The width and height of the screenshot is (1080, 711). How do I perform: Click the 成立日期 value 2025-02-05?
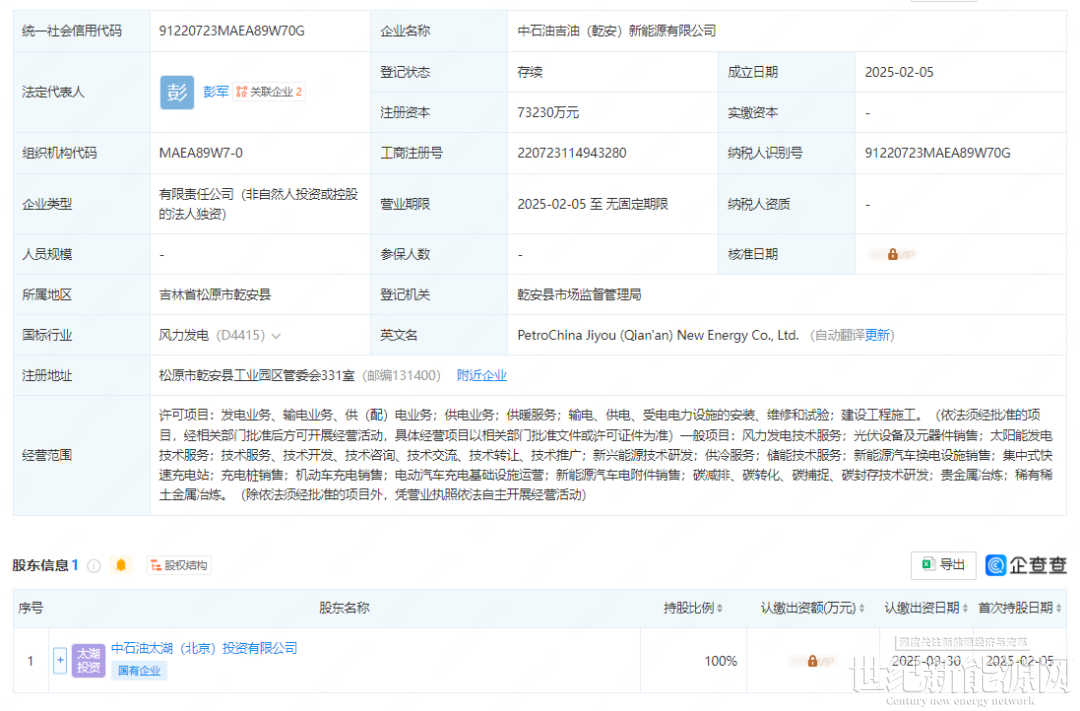[899, 72]
